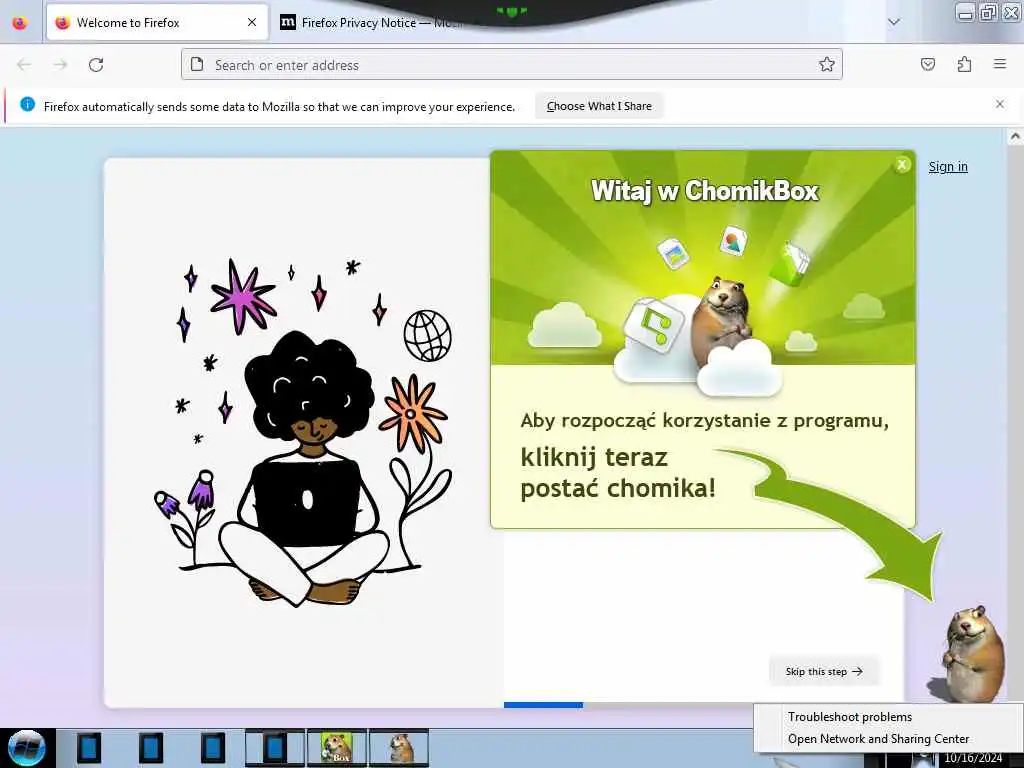Switch to the Welcome to Firefox tab
Screen dimensions: 1024x768
(157, 22)
